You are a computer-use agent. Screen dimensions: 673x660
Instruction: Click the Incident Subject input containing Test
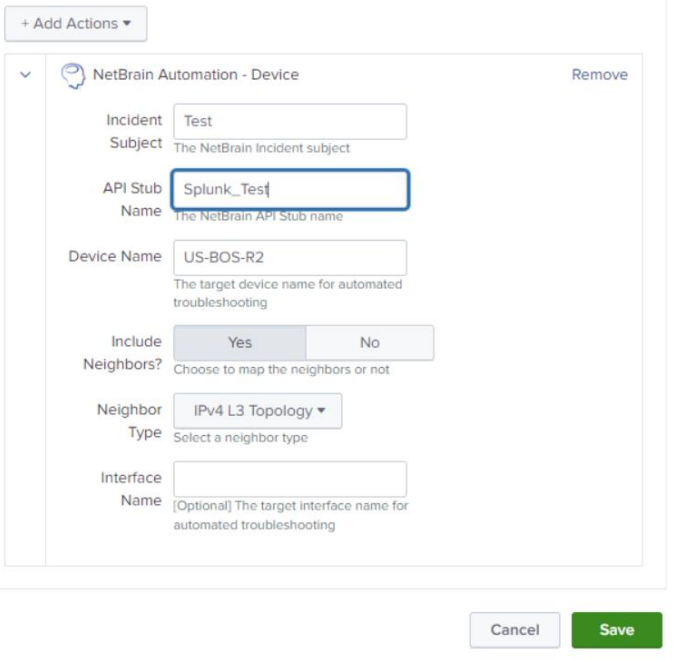pyautogui.click(x=290, y=121)
